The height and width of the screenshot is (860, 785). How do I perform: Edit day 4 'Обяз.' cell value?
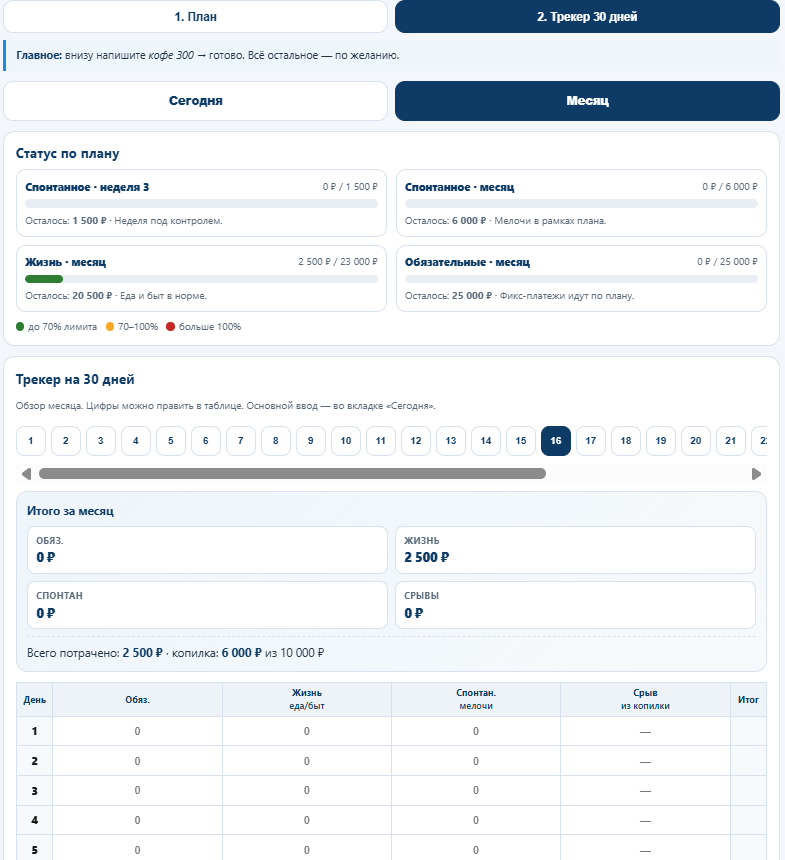[137, 820]
